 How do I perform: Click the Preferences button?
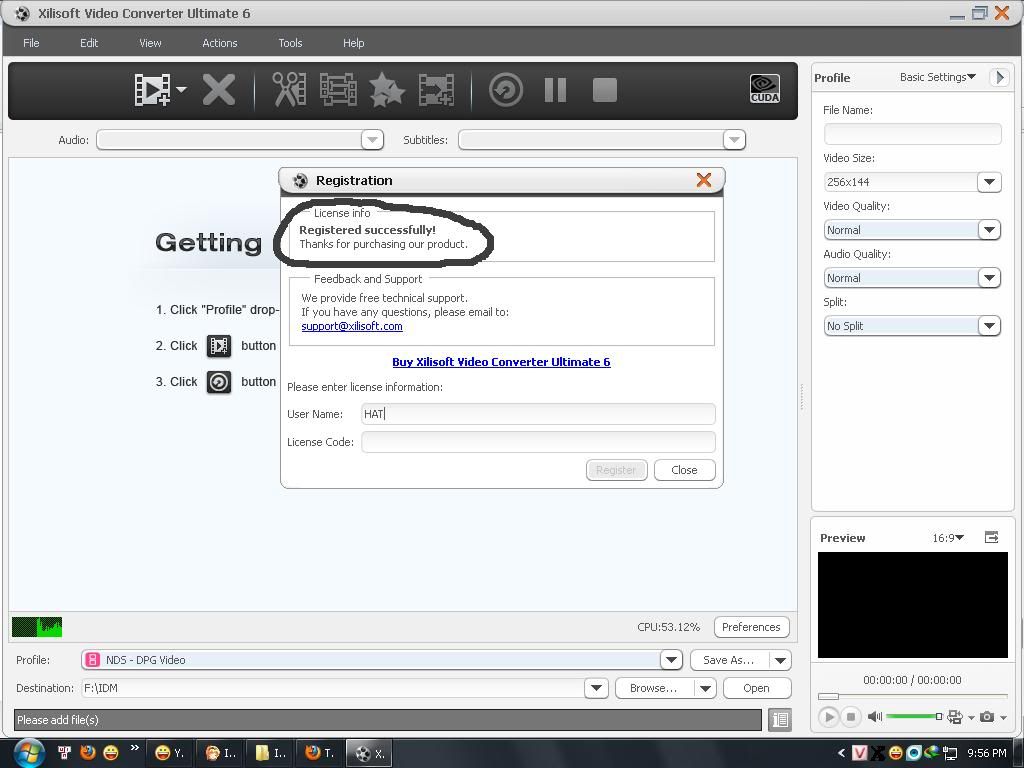pos(751,627)
